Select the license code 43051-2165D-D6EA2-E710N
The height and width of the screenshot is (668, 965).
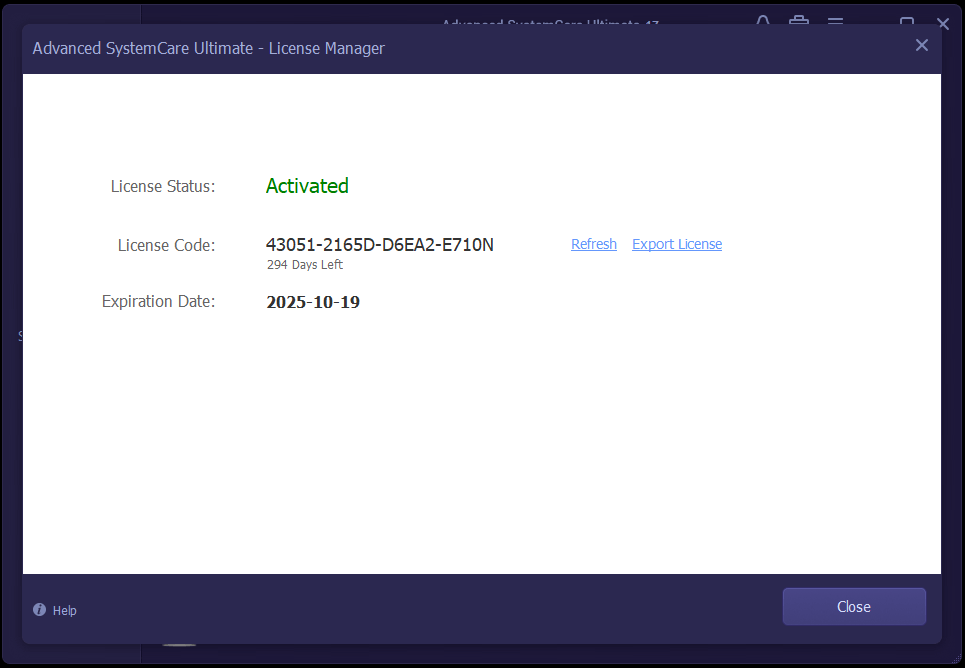point(380,244)
